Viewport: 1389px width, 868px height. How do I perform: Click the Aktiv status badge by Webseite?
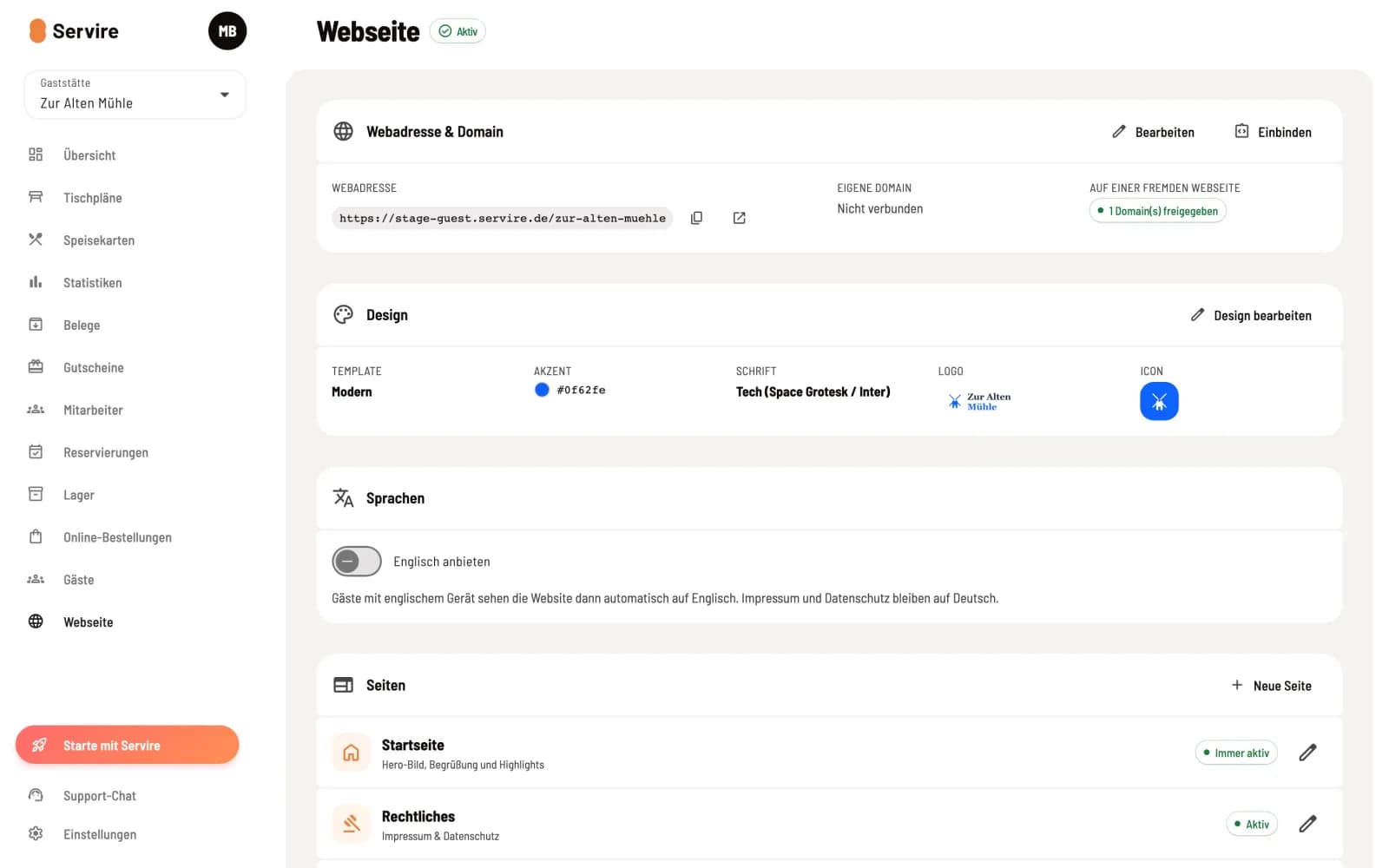point(458,31)
